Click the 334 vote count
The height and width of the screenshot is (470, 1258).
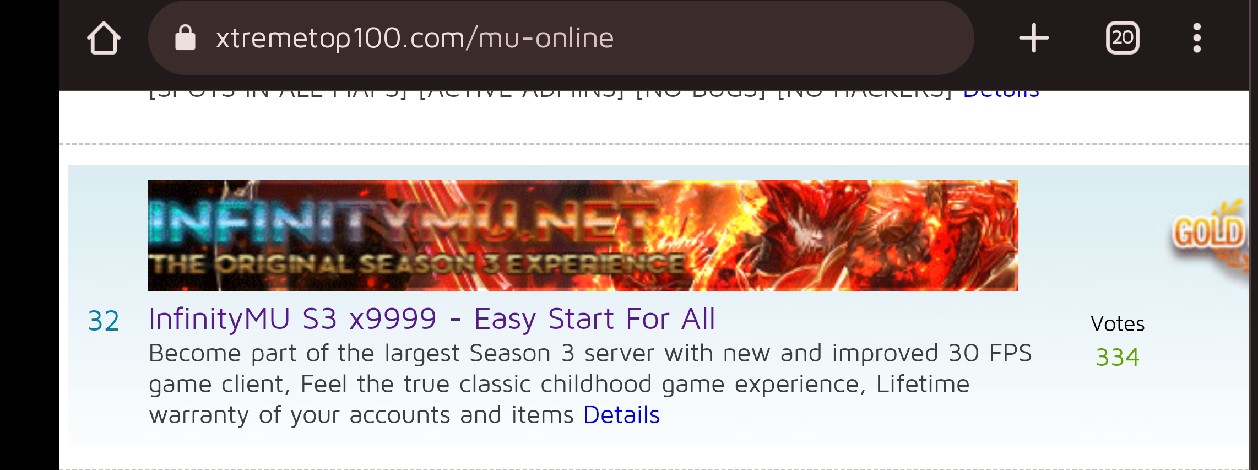pos(1117,357)
